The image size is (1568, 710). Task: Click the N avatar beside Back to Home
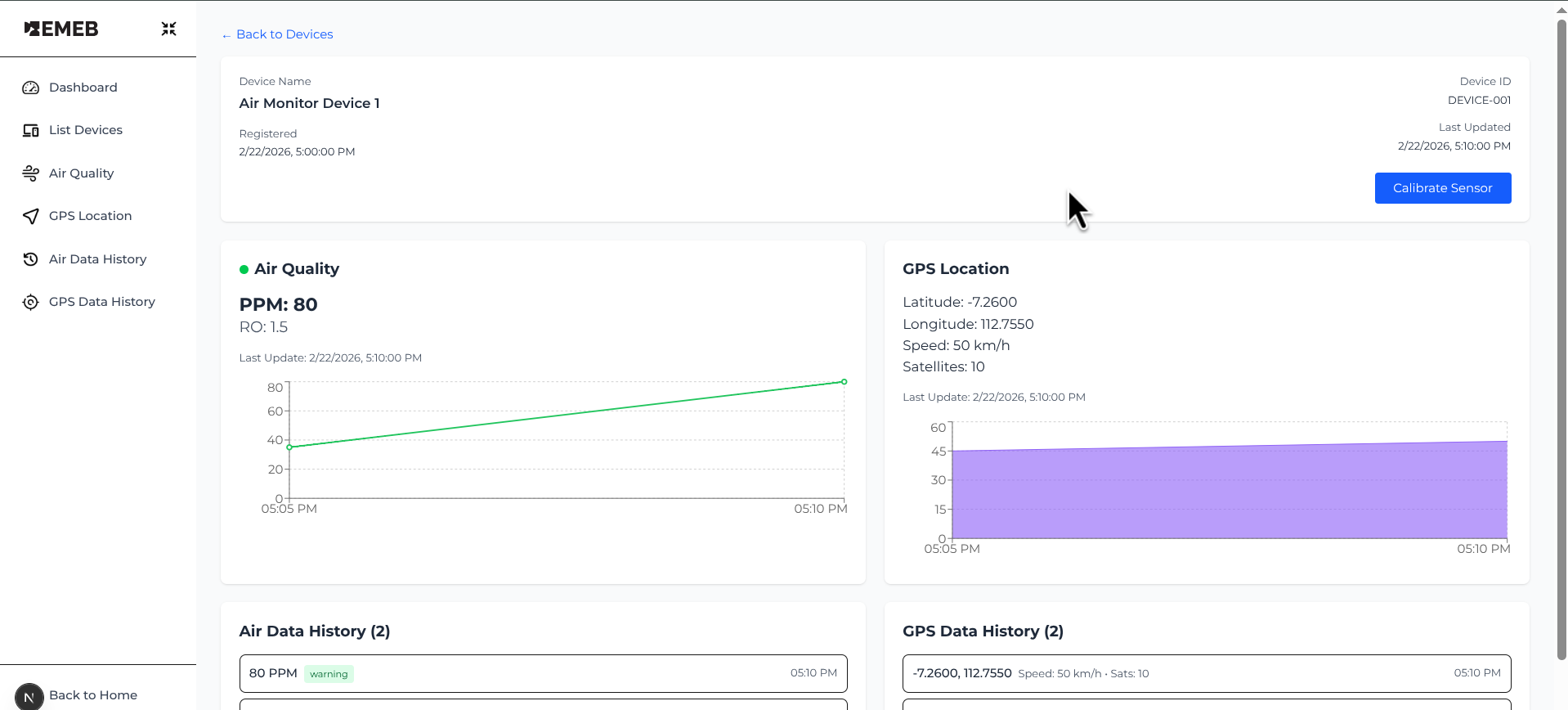click(x=29, y=696)
